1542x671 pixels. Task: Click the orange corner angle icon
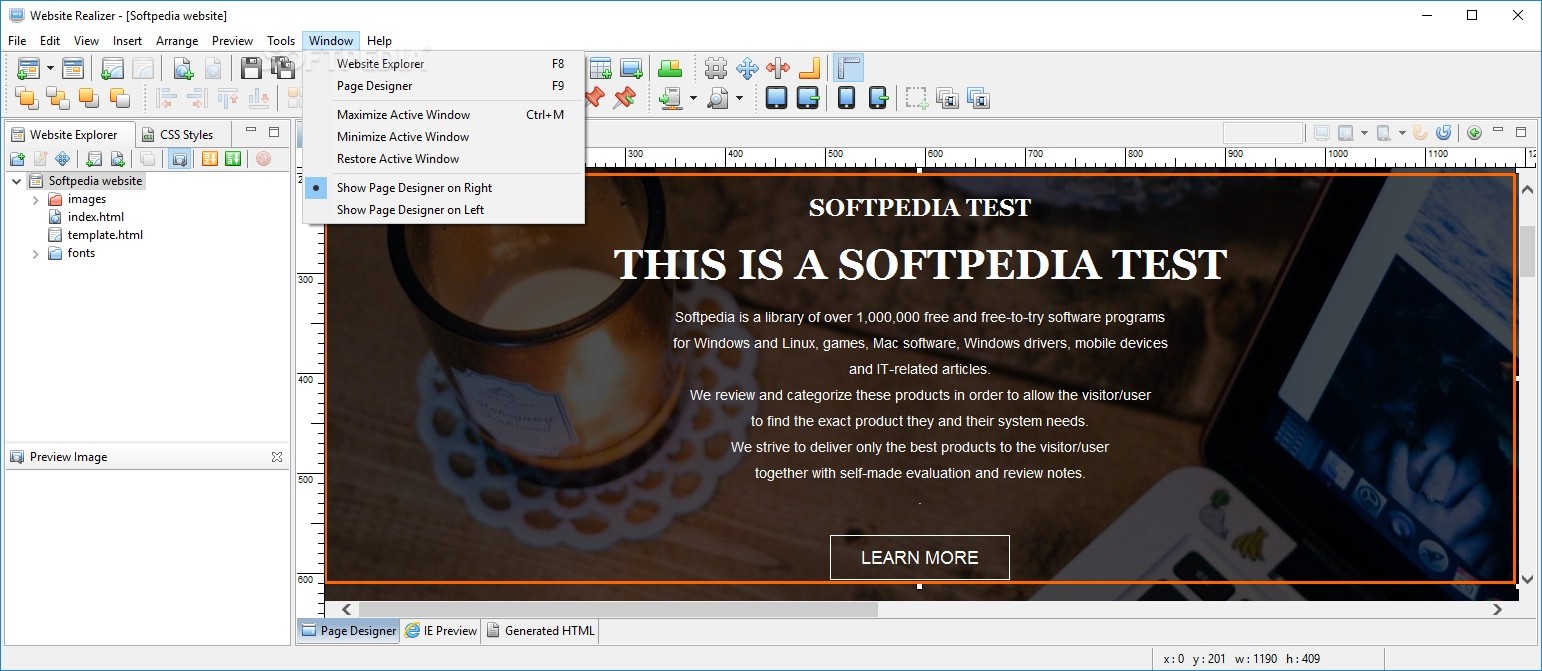809,68
